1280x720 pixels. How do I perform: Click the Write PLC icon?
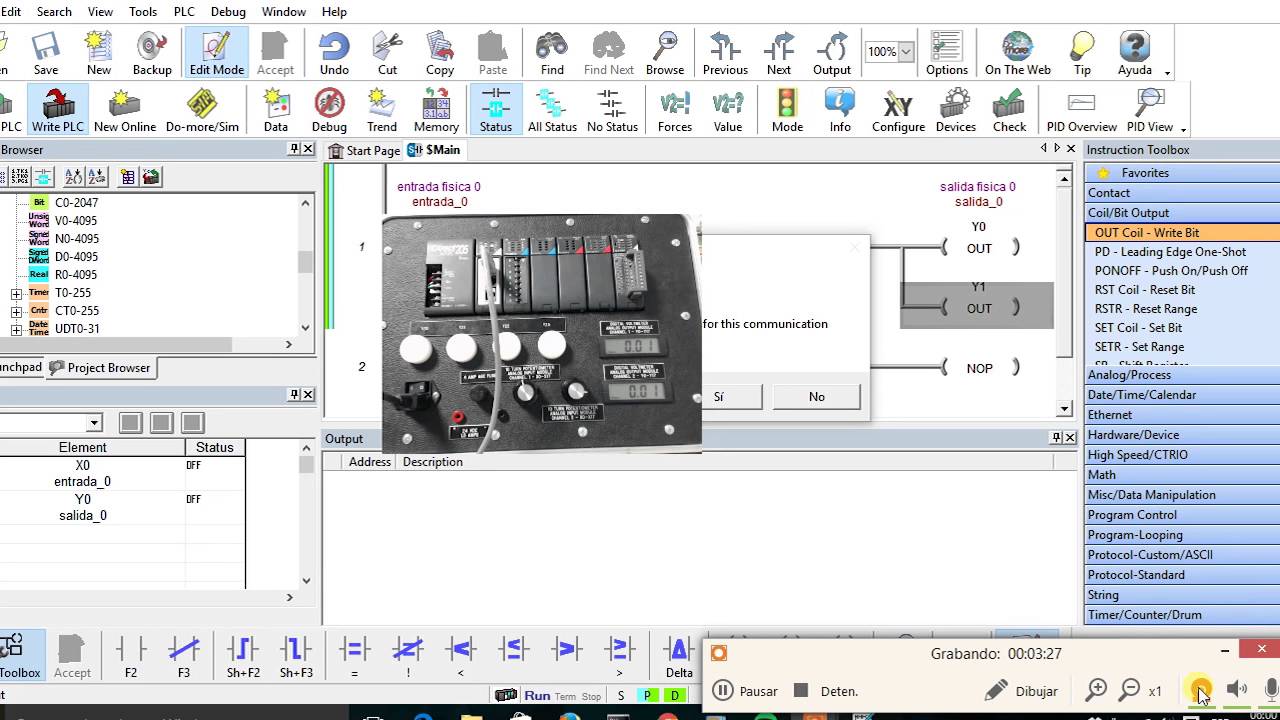click(58, 110)
